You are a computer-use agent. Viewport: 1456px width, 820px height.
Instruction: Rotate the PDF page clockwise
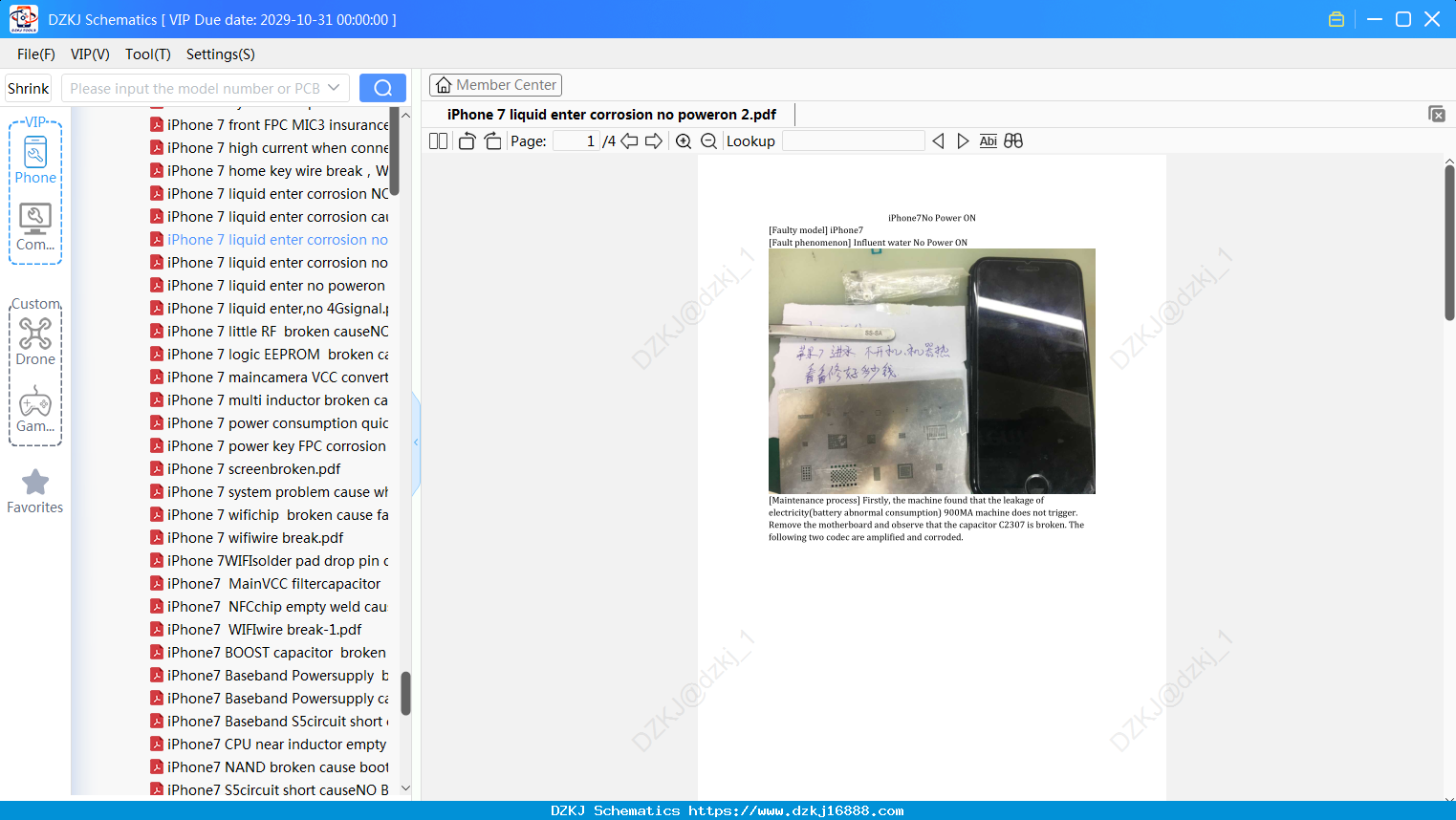click(x=492, y=141)
